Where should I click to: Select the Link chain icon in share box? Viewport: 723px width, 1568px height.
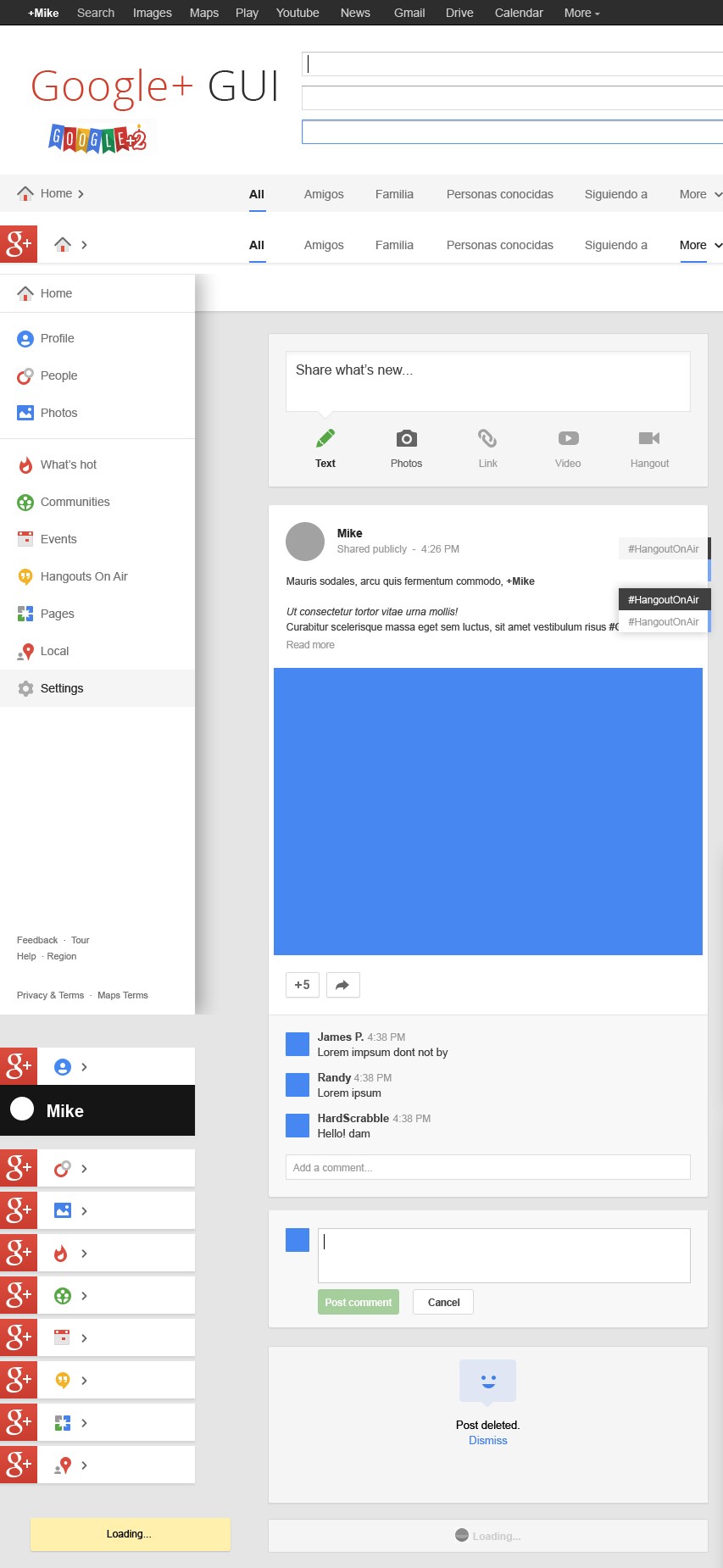(x=487, y=438)
